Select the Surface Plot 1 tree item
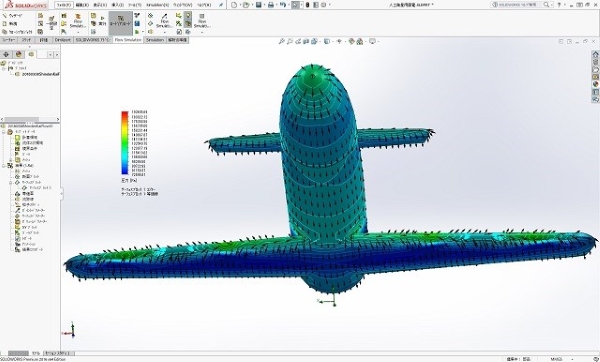 click(x=38, y=188)
